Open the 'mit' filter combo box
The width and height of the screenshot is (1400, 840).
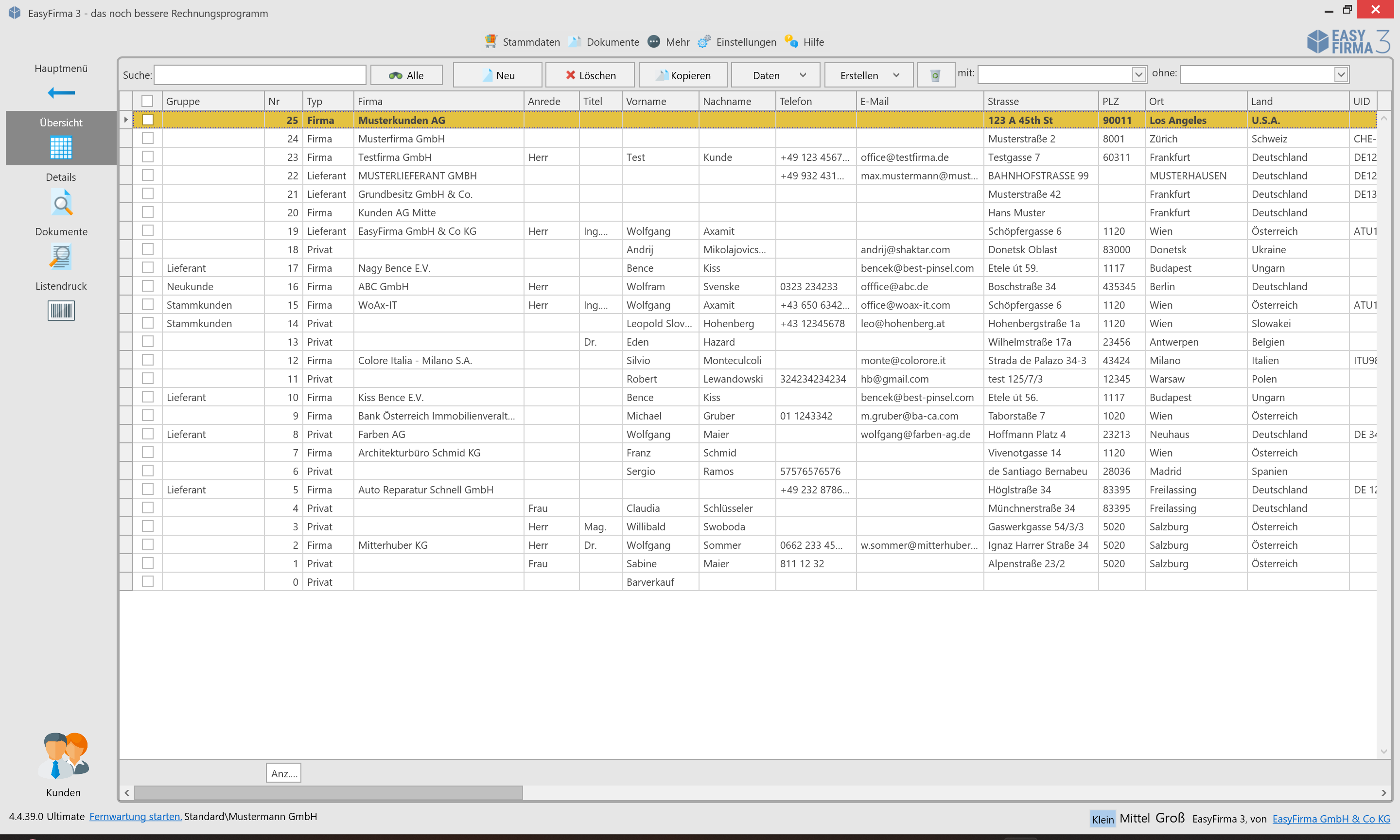(1138, 74)
